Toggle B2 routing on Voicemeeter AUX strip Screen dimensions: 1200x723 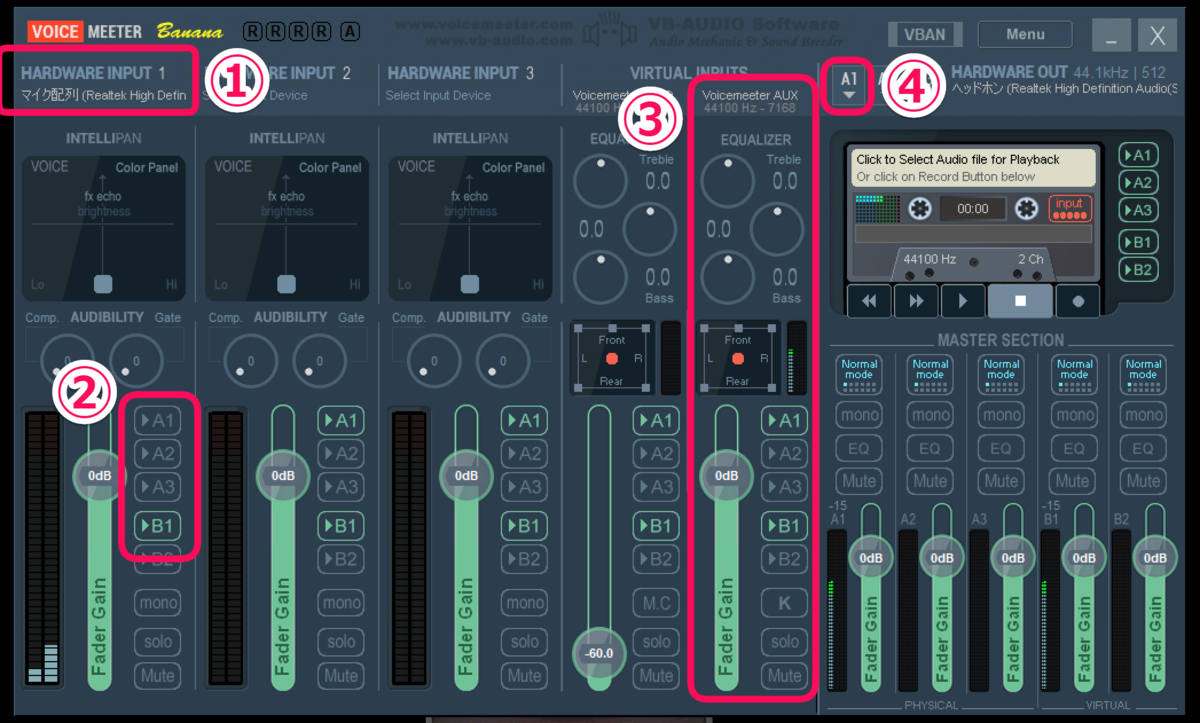click(784, 559)
